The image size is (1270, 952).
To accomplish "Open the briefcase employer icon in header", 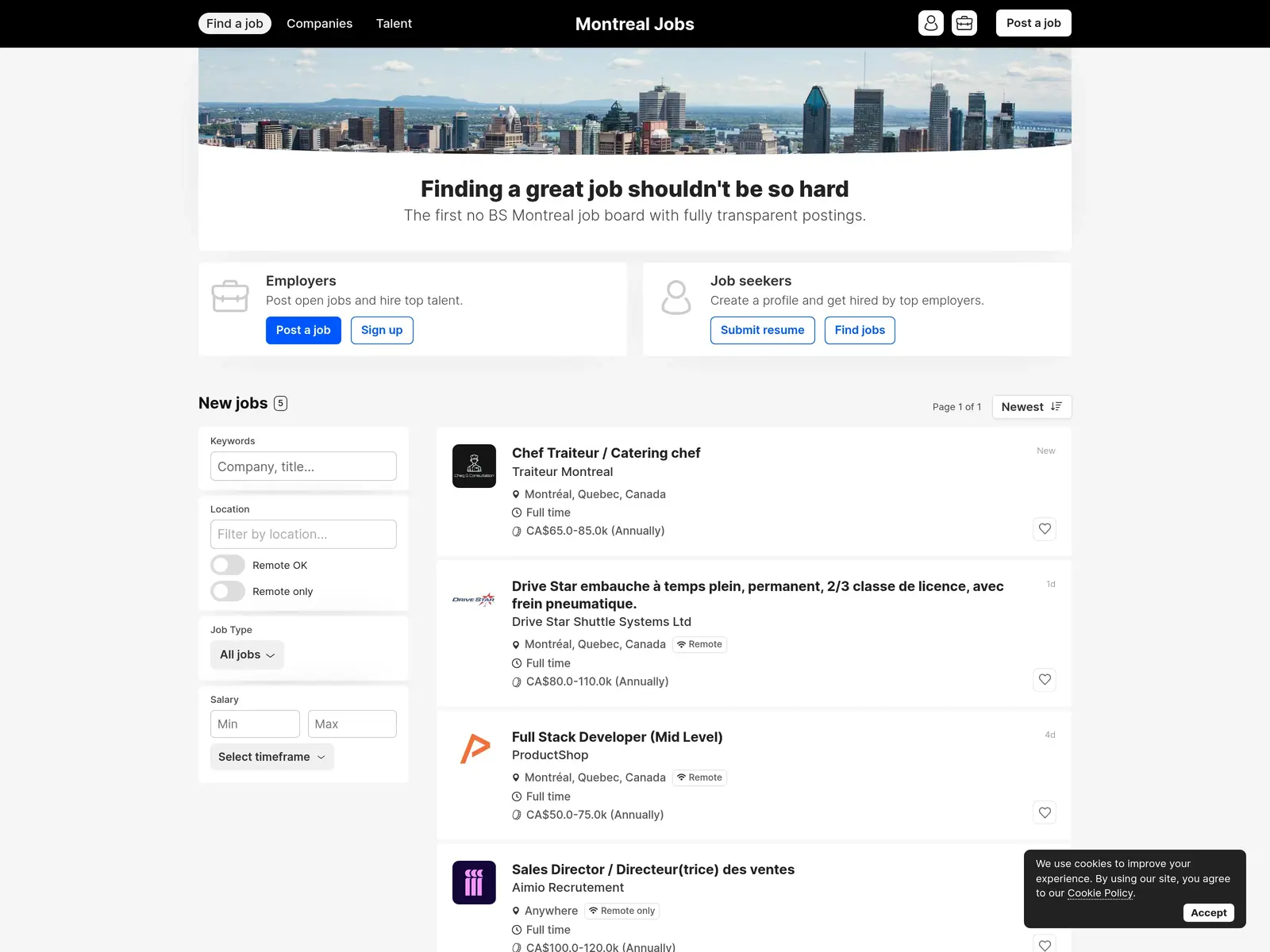I will coord(964,23).
